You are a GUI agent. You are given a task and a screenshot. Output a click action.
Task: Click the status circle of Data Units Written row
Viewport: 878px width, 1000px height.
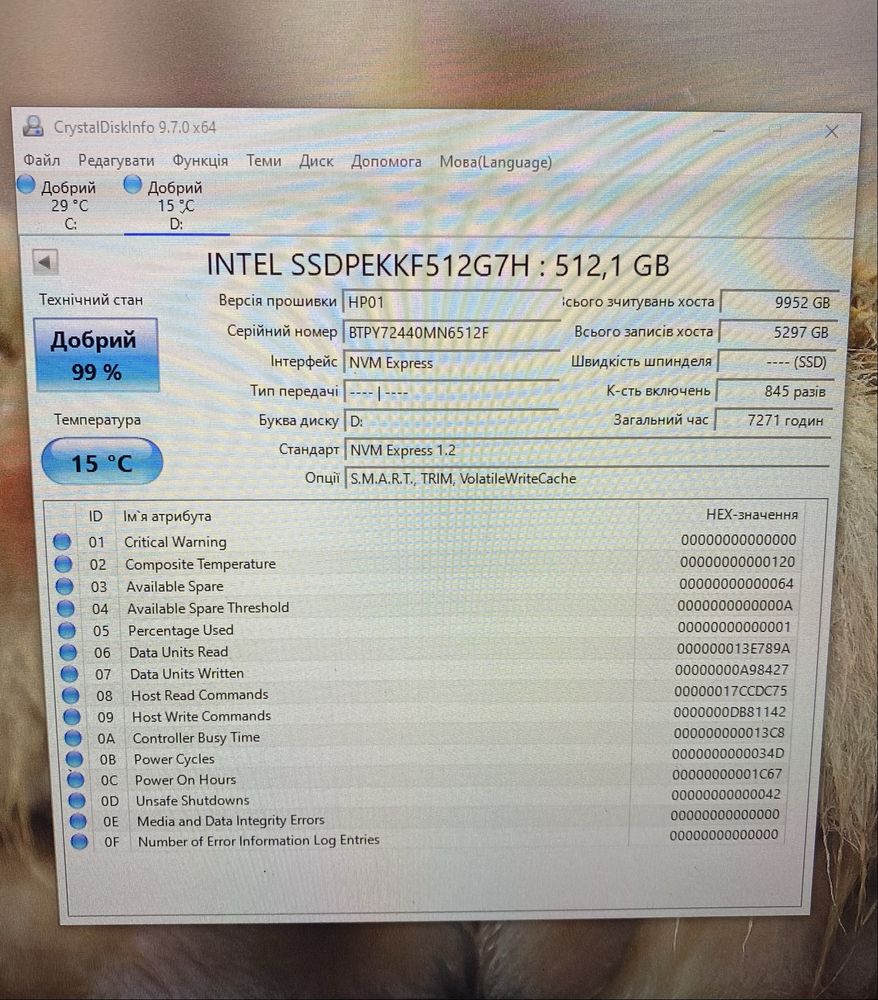(x=70, y=674)
